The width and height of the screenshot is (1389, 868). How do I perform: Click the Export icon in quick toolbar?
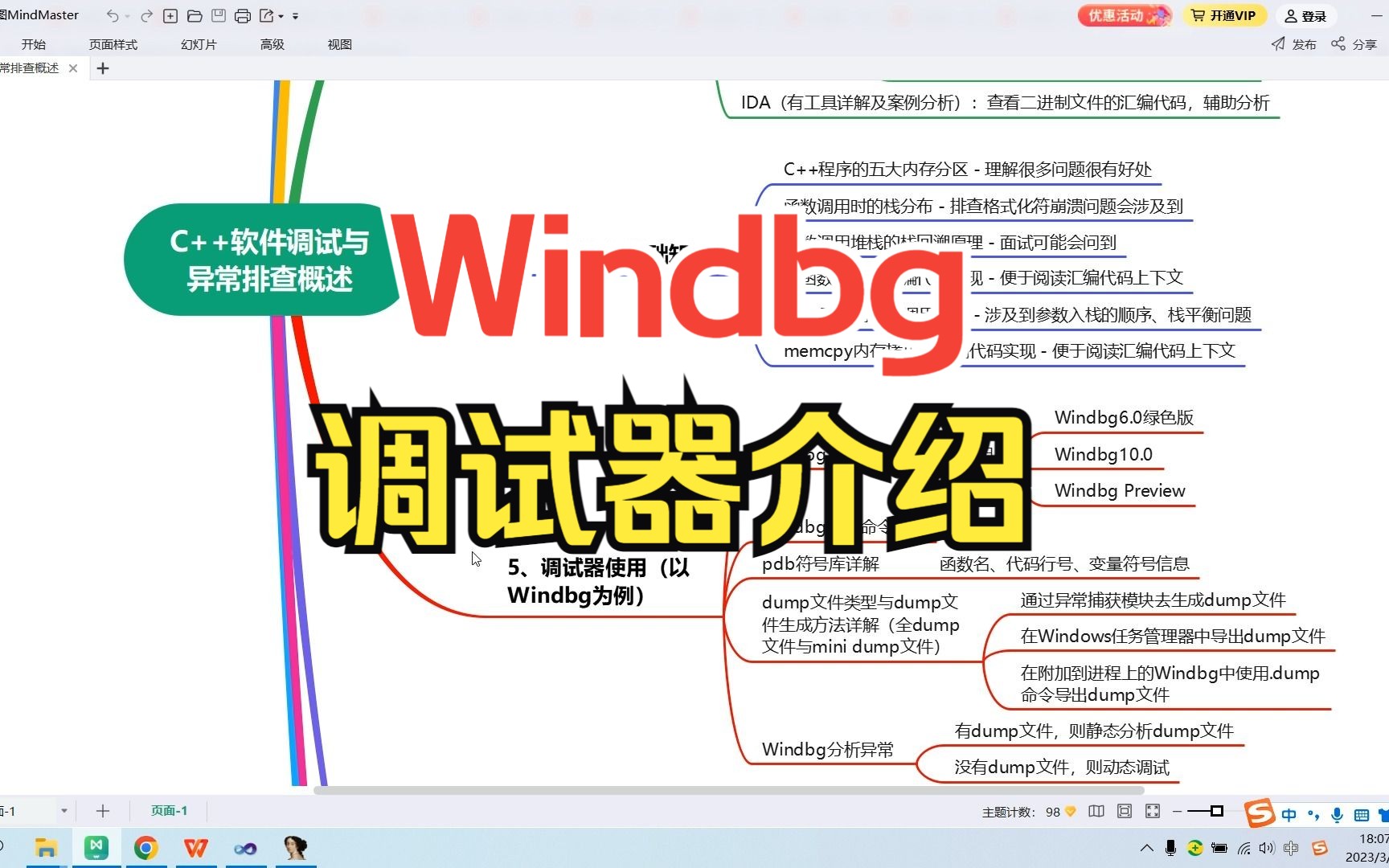coord(267,16)
